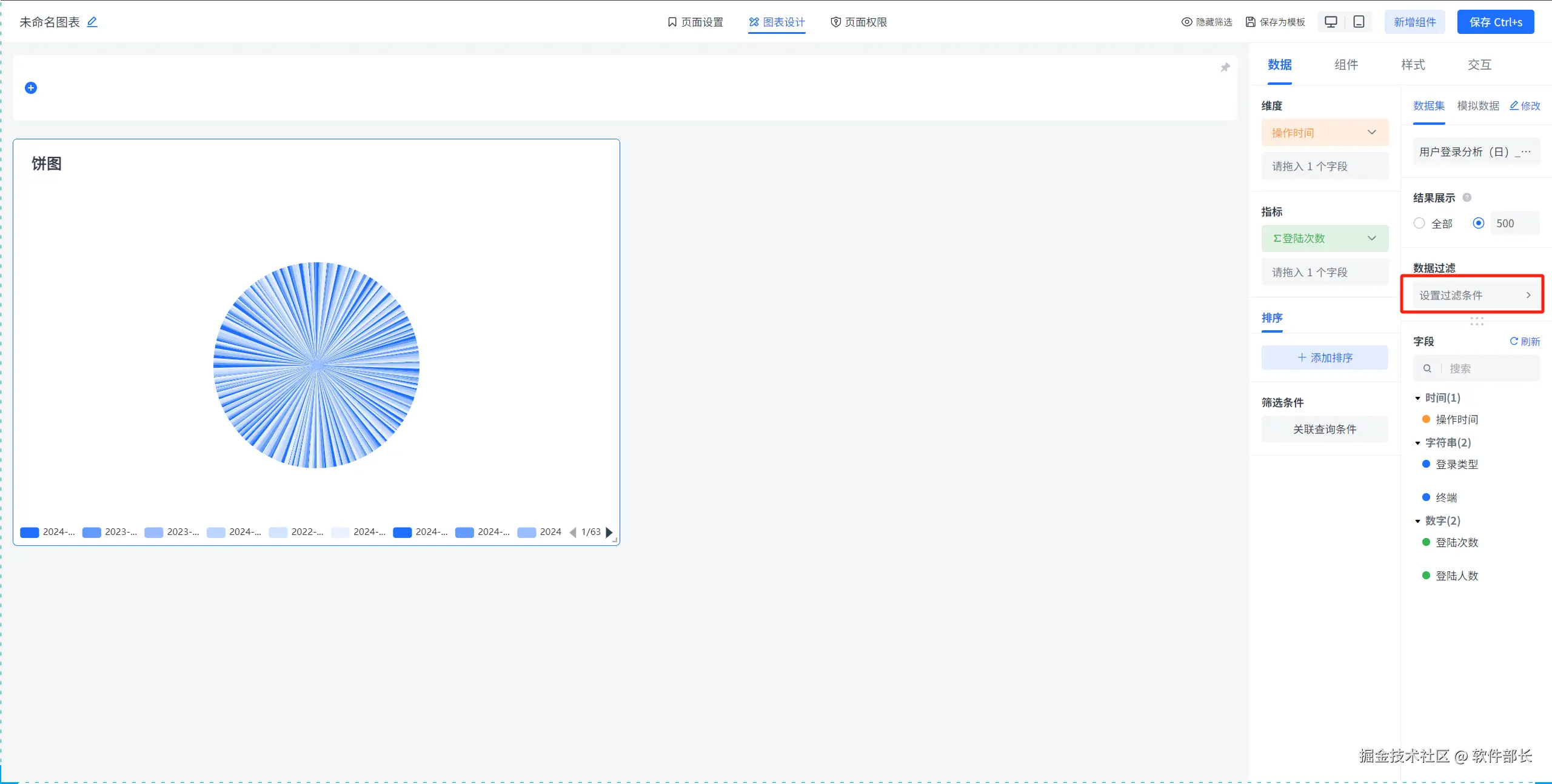
Task: Go to previous legend page arrow
Action: pos(572,532)
